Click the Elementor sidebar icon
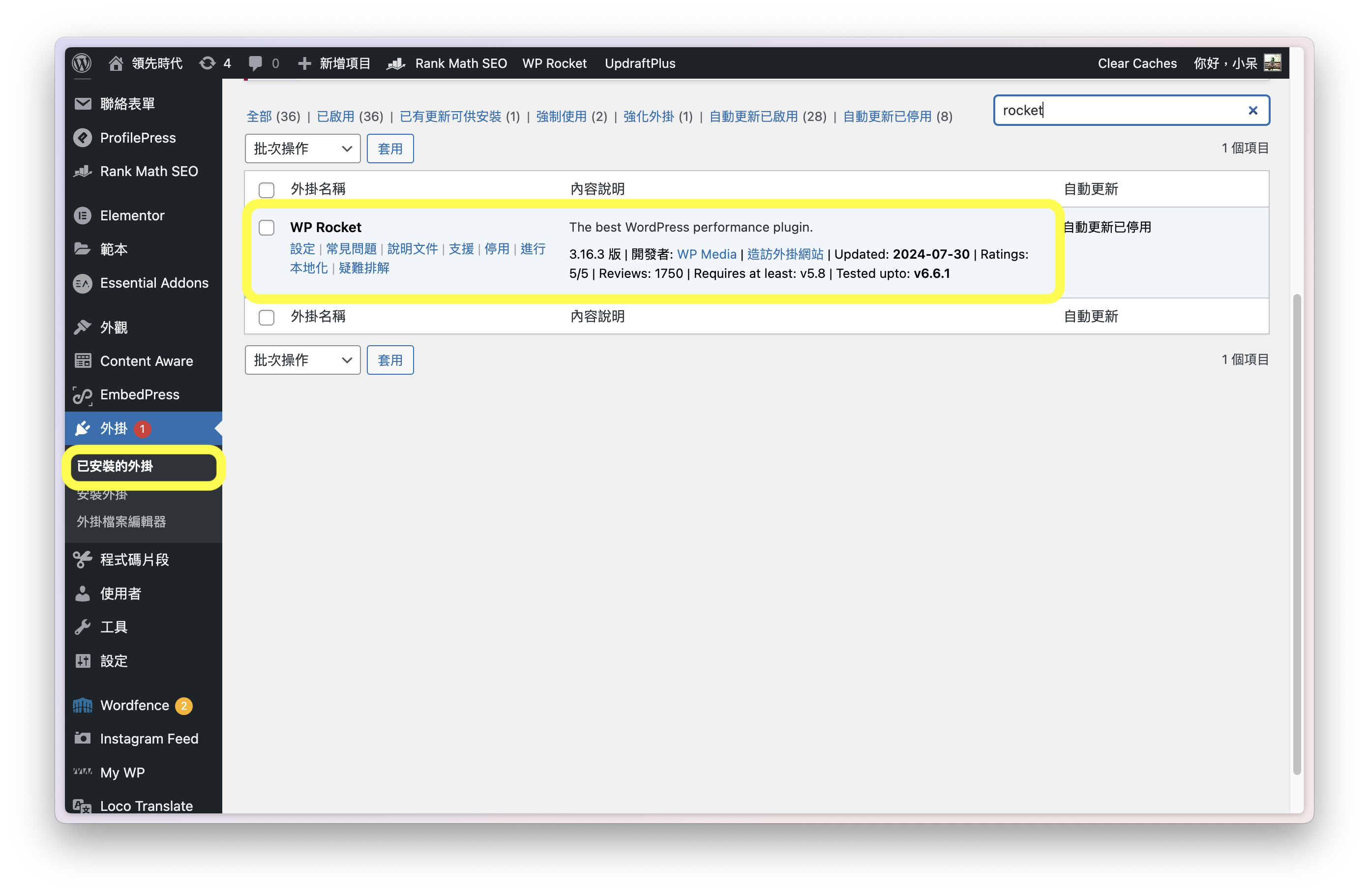This screenshot has width=1369, height=896. point(83,216)
